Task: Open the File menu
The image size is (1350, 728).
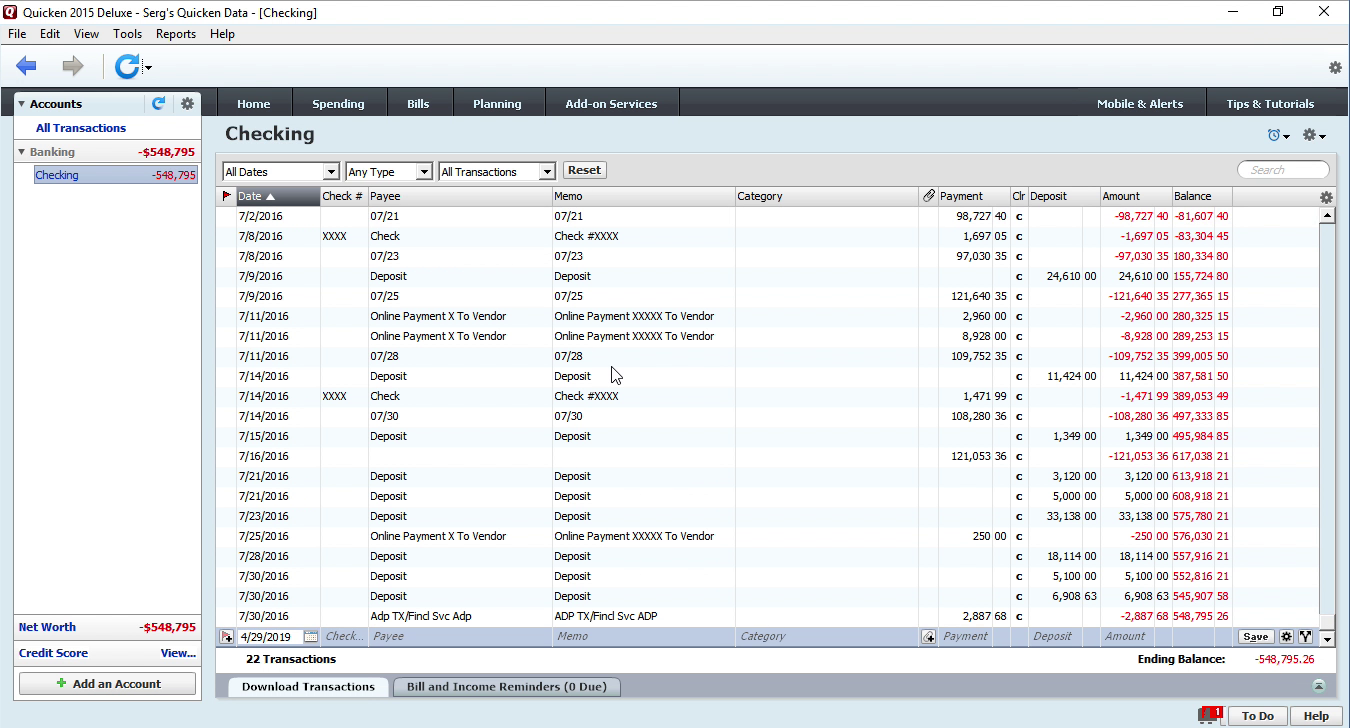Action: pyautogui.click(x=17, y=34)
